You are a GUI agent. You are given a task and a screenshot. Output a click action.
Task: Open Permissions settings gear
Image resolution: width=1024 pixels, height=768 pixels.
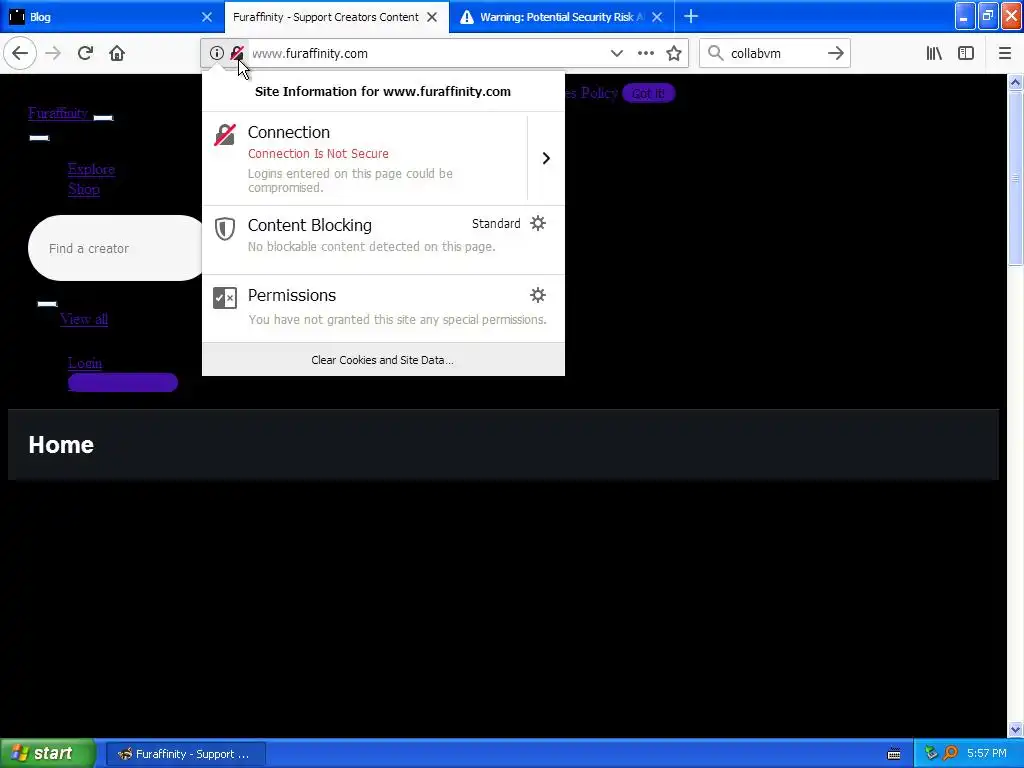[x=537, y=295]
